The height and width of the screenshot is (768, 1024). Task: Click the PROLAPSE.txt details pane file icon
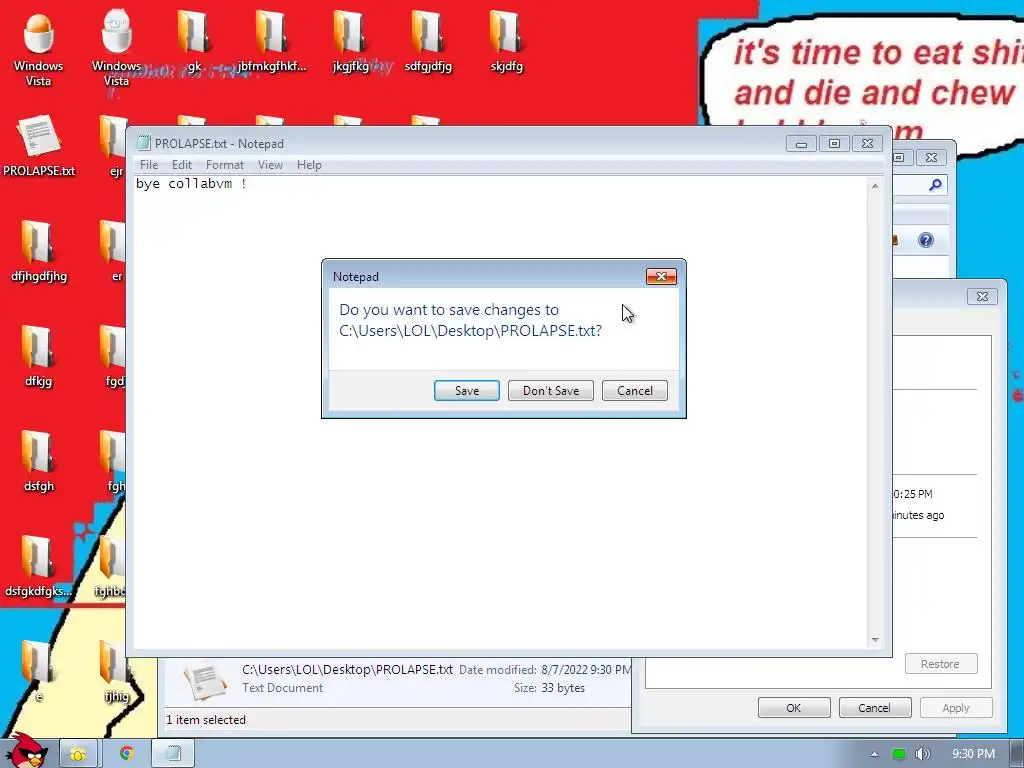coord(205,680)
